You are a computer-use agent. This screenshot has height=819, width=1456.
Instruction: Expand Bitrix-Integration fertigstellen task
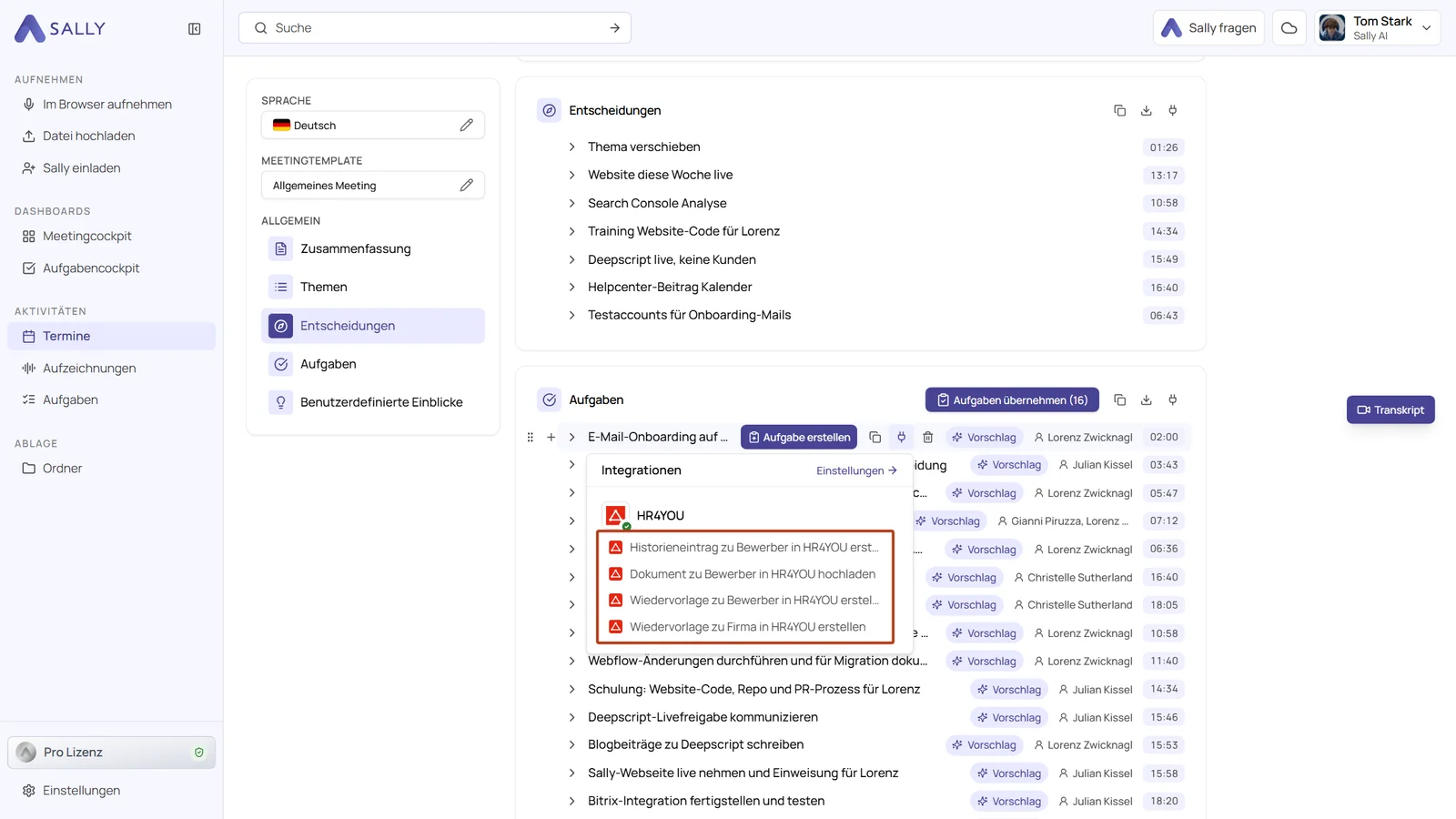tap(572, 802)
